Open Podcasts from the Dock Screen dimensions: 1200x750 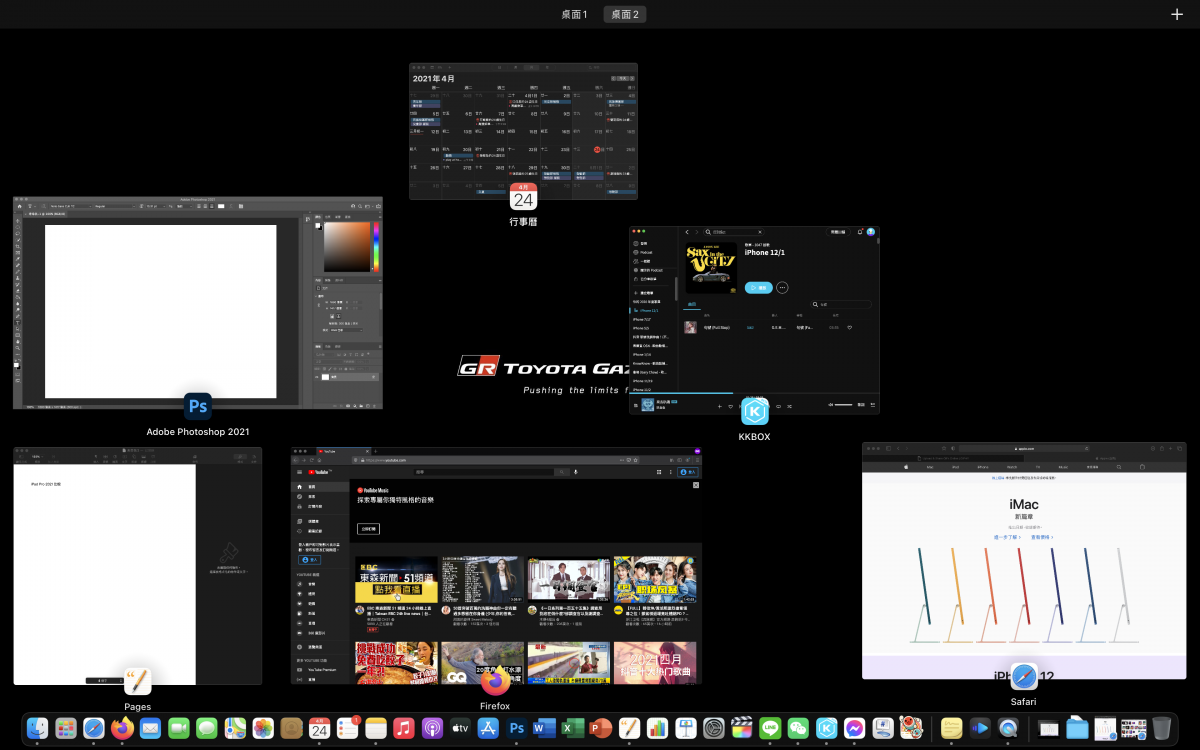[432, 729]
